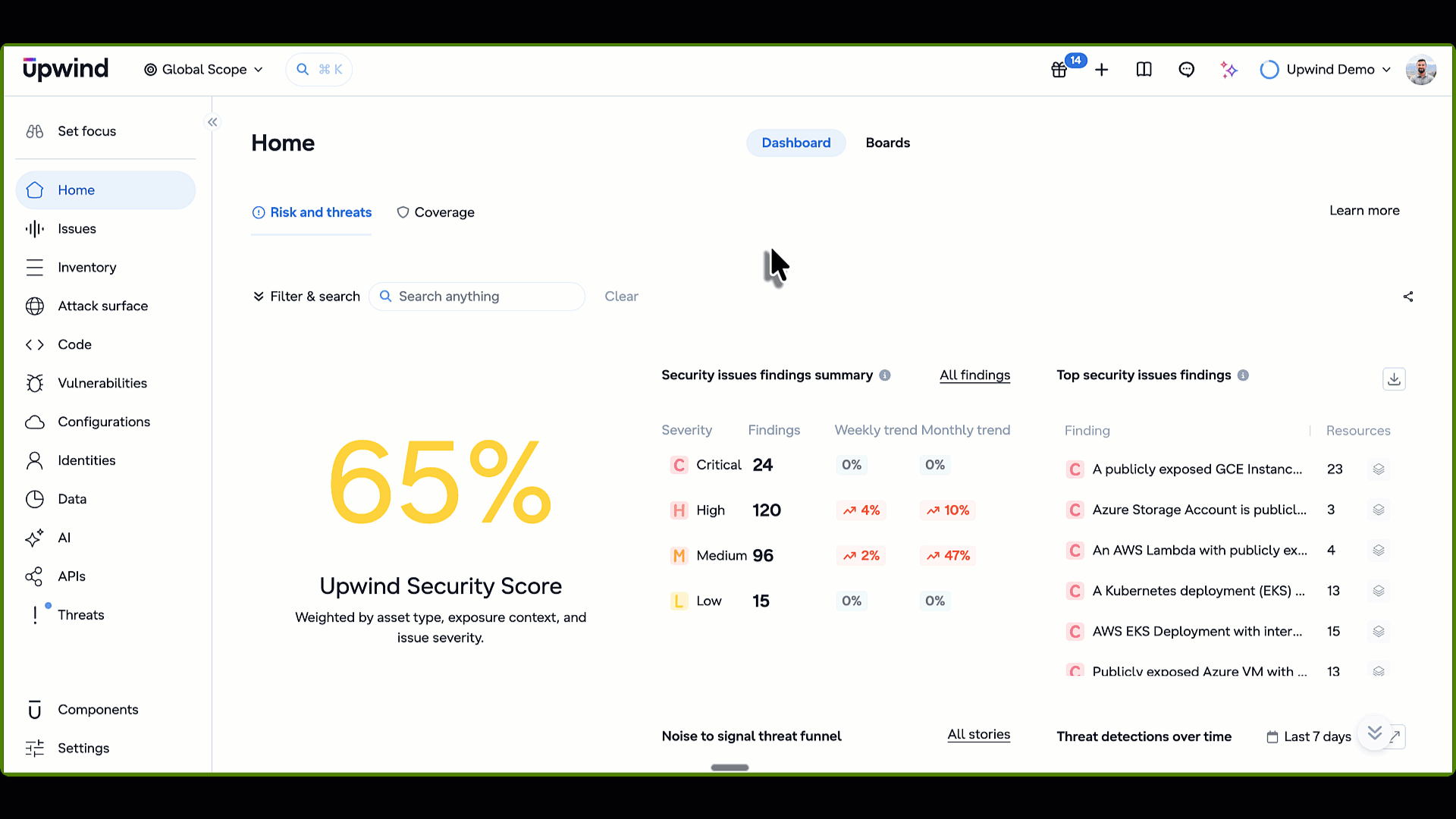Open Azure Storage Account finding

coord(1199,510)
